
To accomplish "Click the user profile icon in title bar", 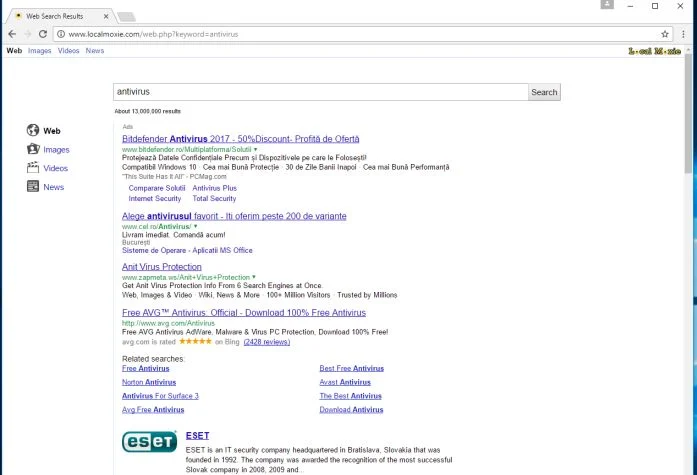I will pos(607,5).
